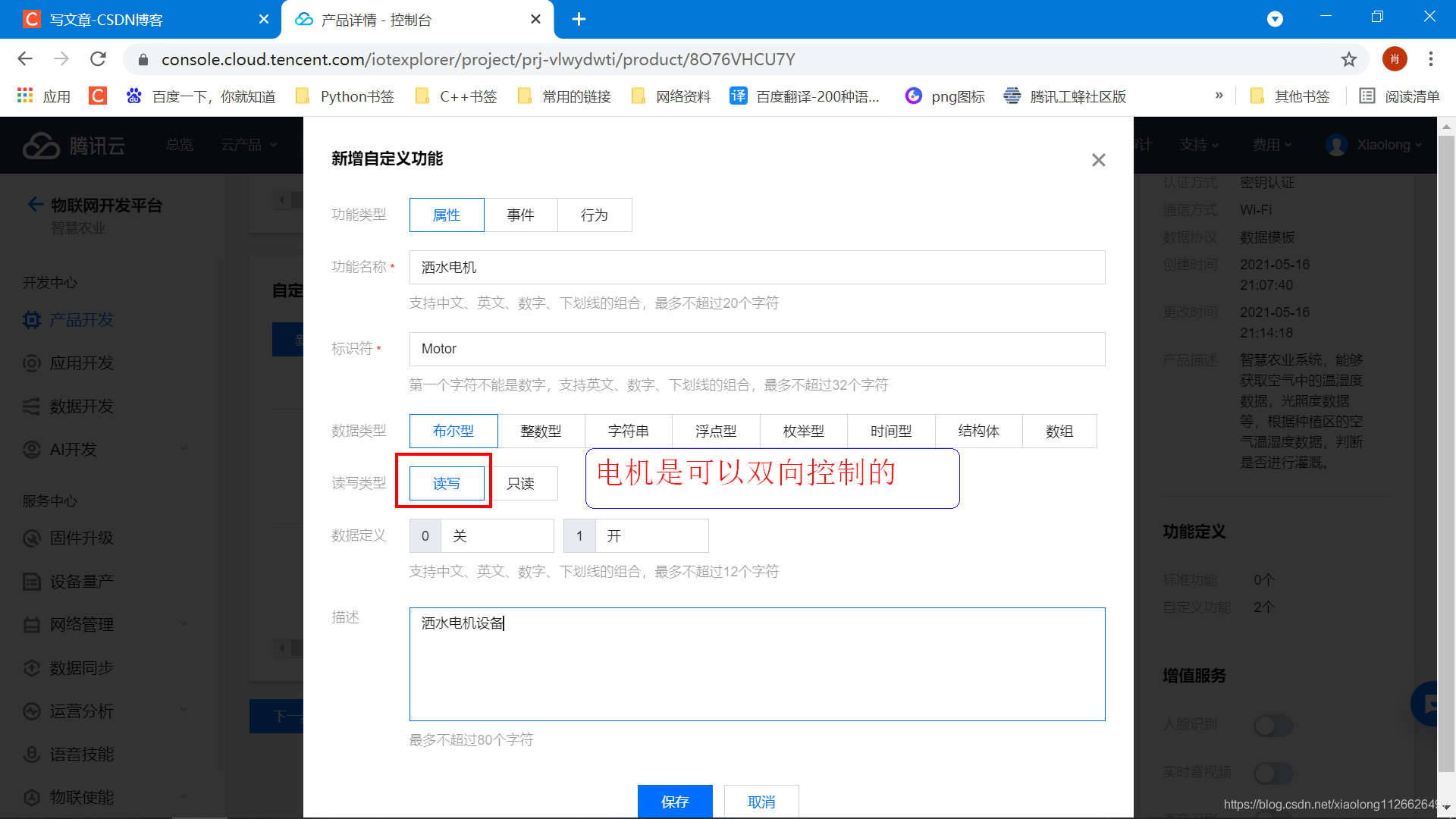Viewport: 1456px width, 819px height.
Task: Bookmark page with the star icon
Action: coord(1348,59)
